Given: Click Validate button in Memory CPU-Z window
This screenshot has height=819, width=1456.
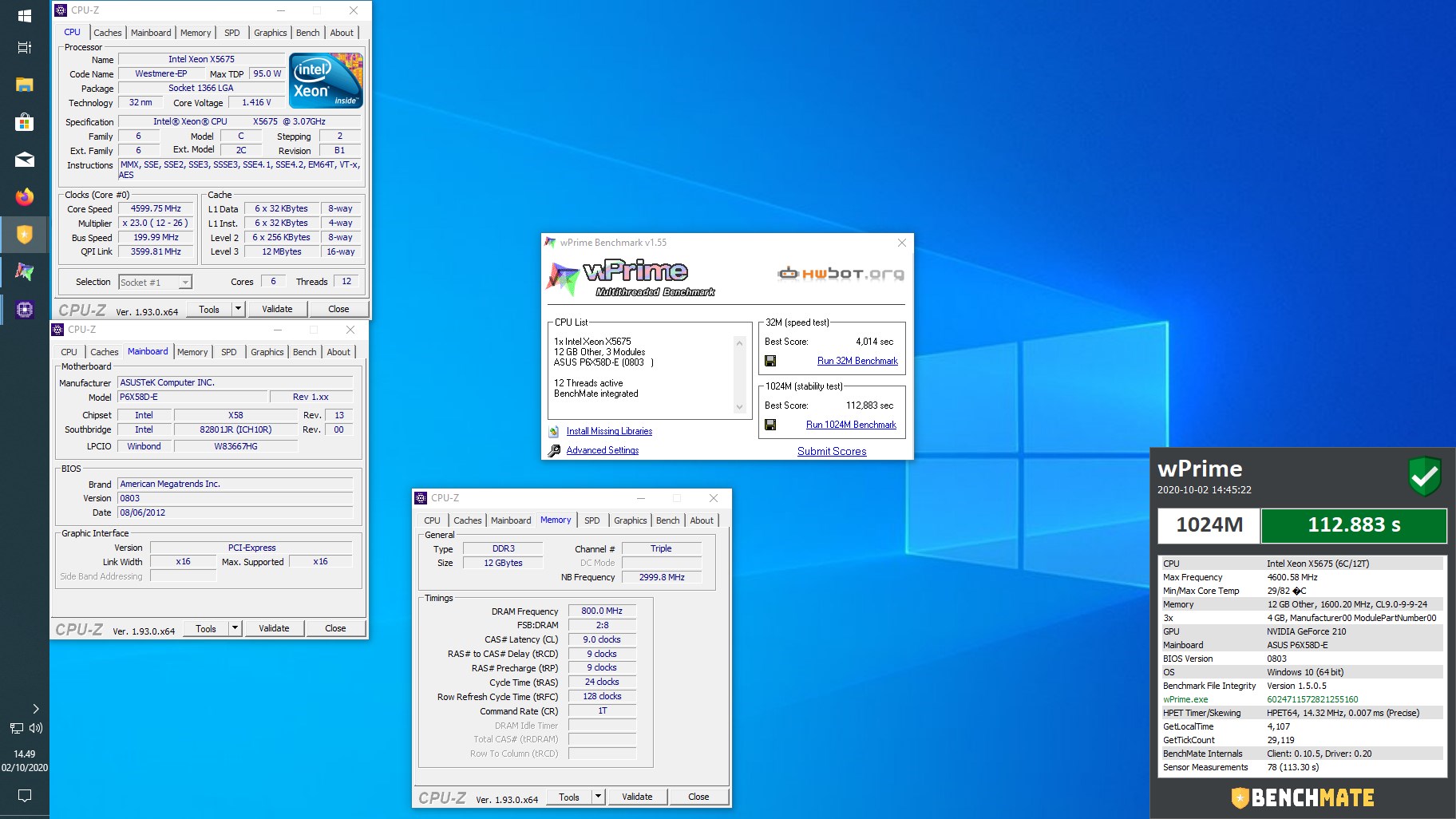Looking at the screenshot, I should 637,797.
